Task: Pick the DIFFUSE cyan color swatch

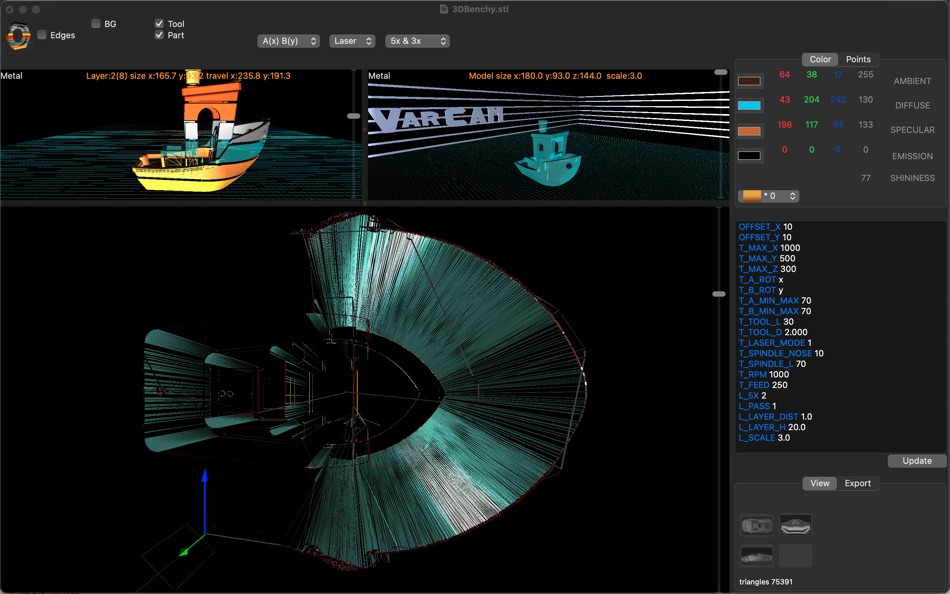Action: coord(749,105)
